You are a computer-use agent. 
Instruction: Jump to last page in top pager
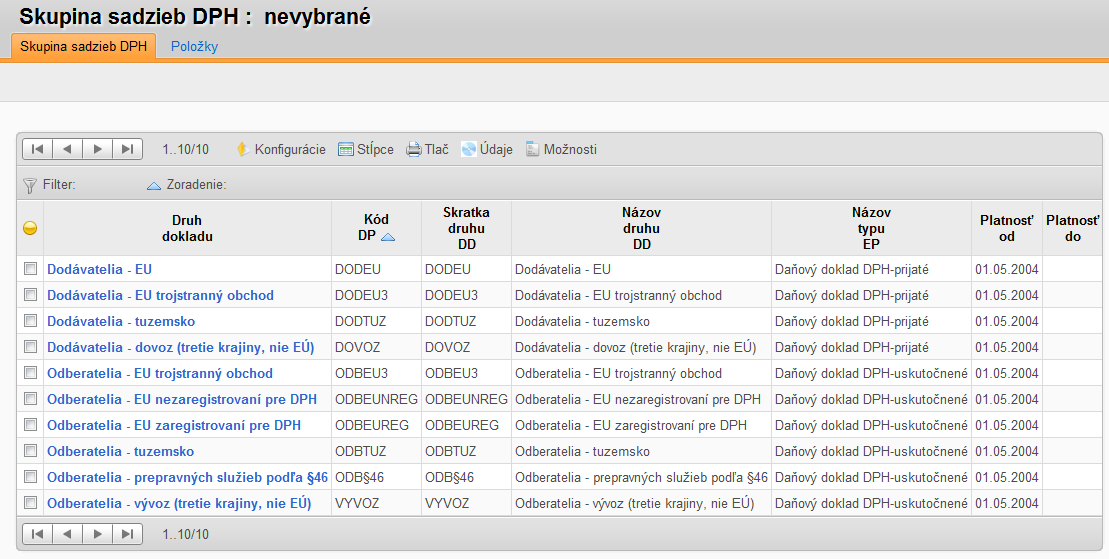(x=127, y=149)
